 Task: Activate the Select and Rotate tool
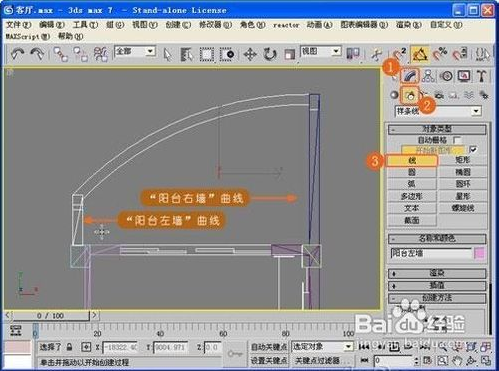click(x=270, y=54)
